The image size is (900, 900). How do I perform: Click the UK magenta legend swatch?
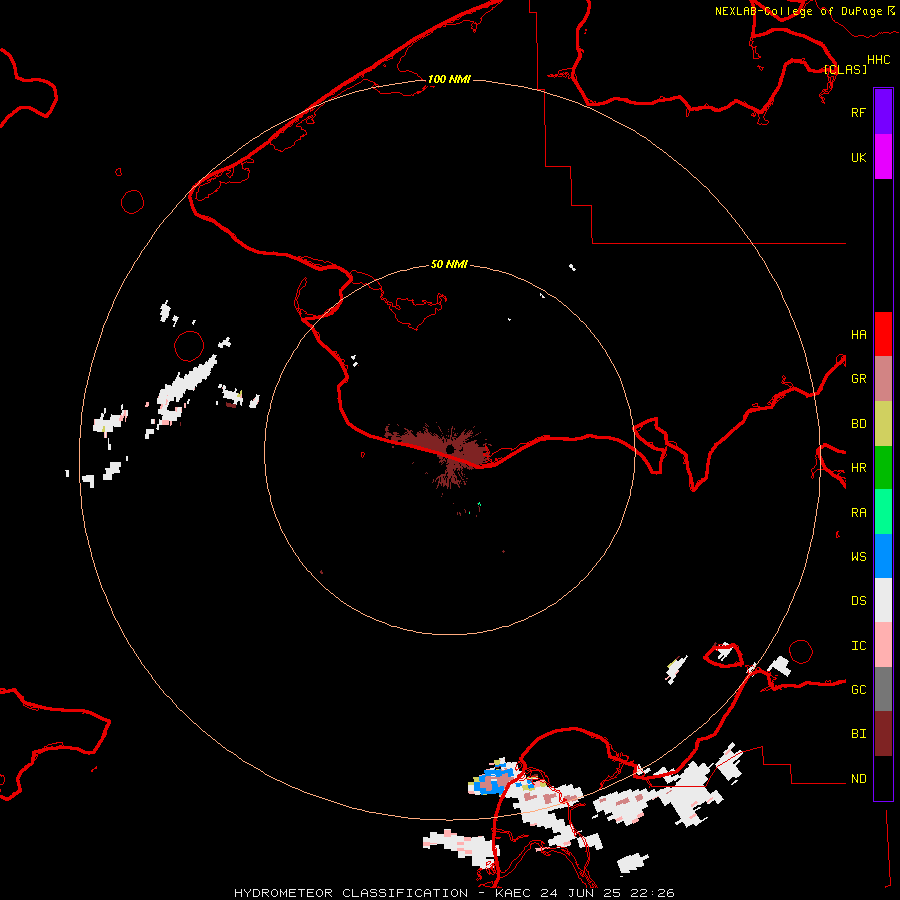(x=883, y=157)
